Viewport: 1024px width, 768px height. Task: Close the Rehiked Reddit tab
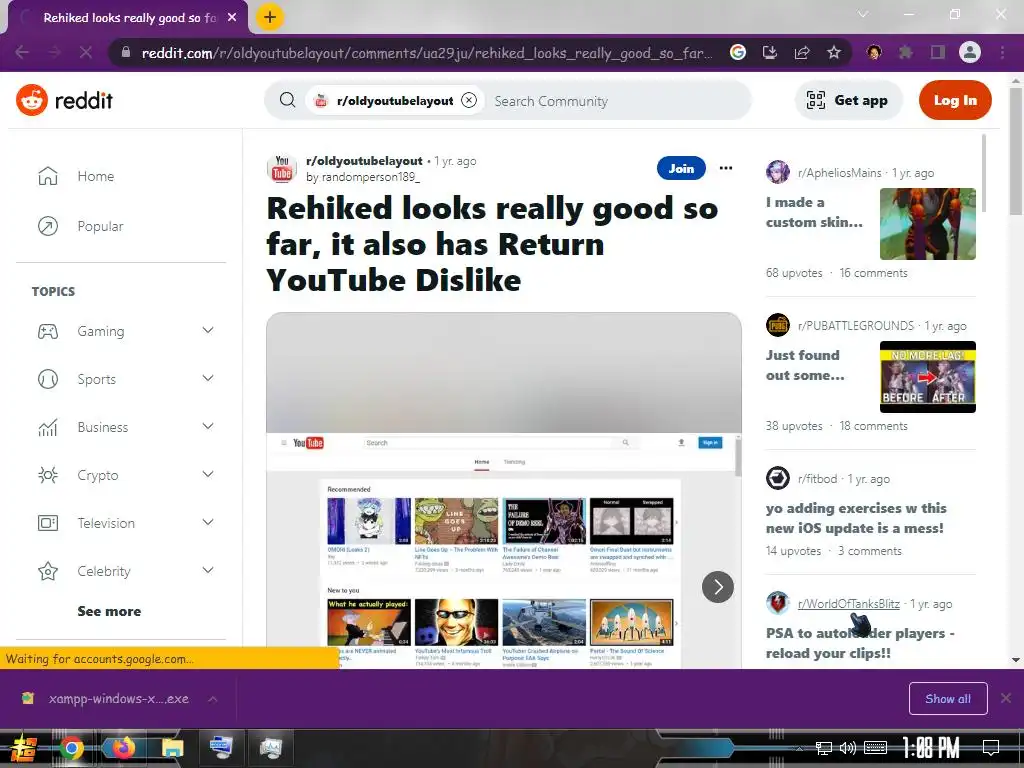[x=232, y=18]
